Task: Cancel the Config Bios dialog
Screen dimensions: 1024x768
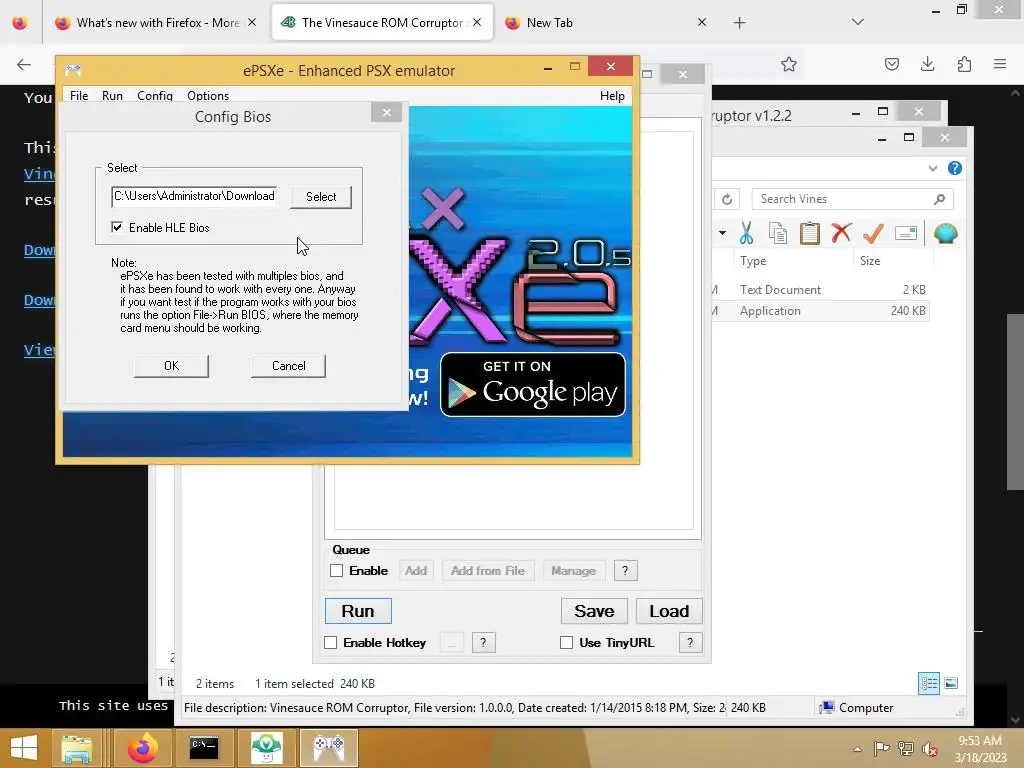Action: coord(288,366)
